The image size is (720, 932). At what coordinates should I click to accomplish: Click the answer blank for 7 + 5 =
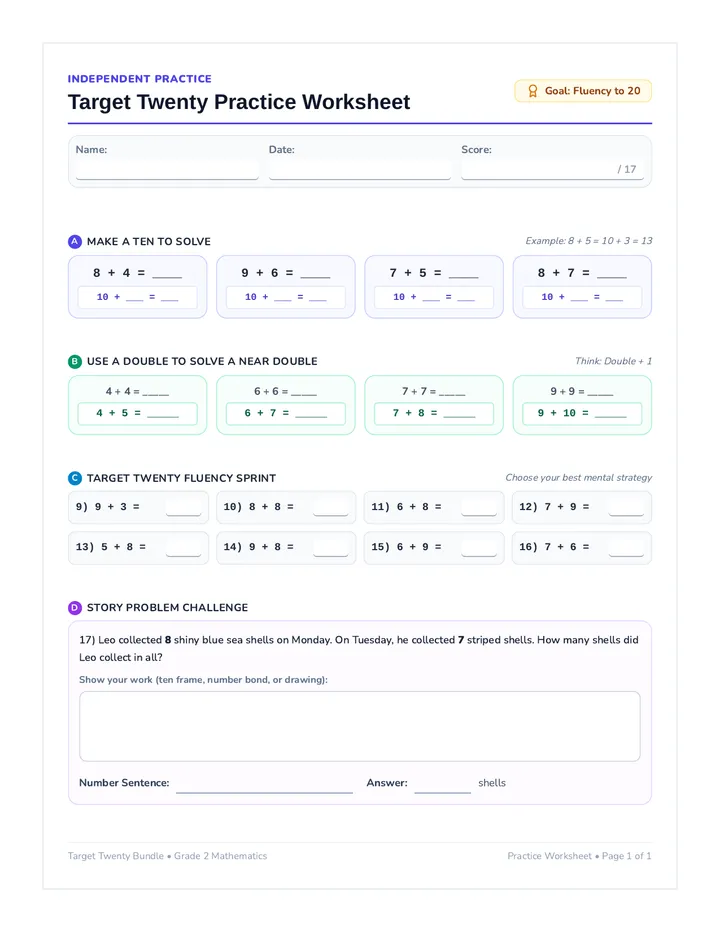[x=463, y=275]
